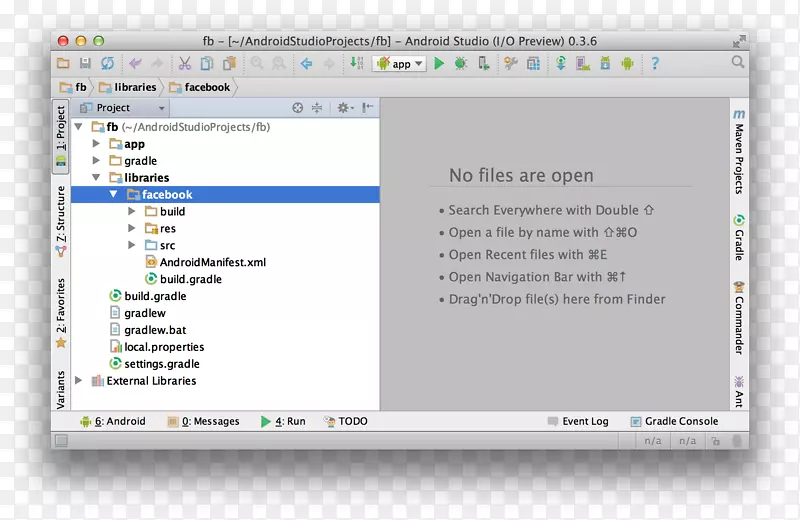Open the 7: Structure side tab
This screenshot has height=520, width=800.
click(x=61, y=220)
